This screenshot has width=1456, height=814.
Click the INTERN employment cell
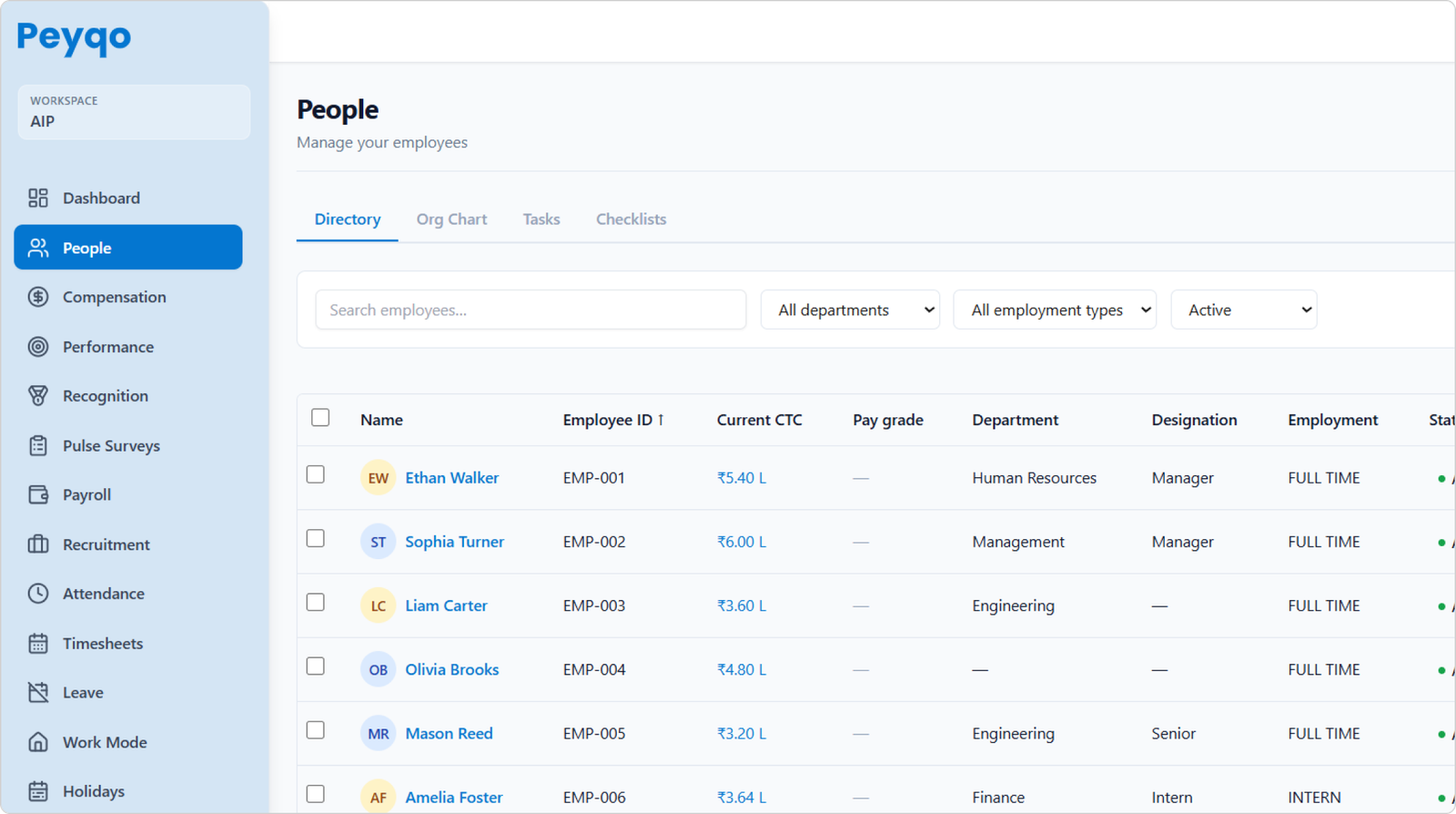pyautogui.click(x=1314, y=797)
